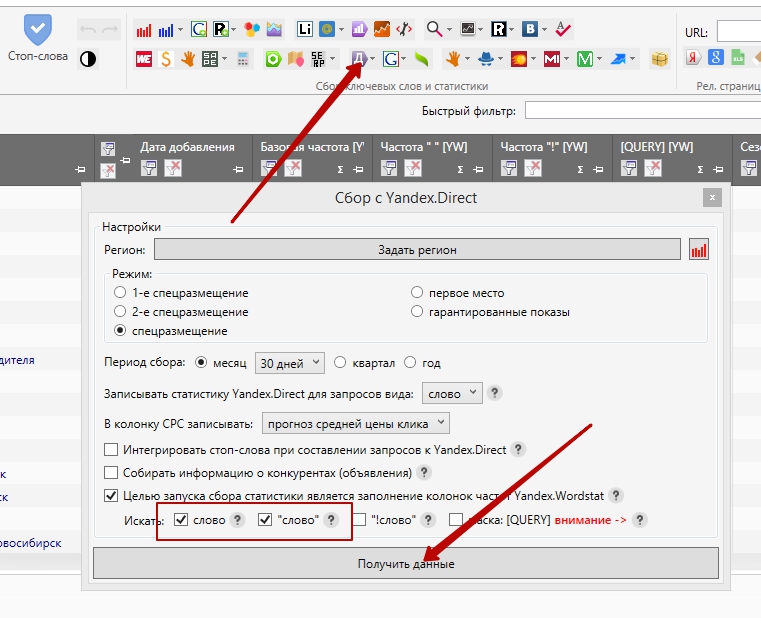Click the Получить данные button

point(406,564)
